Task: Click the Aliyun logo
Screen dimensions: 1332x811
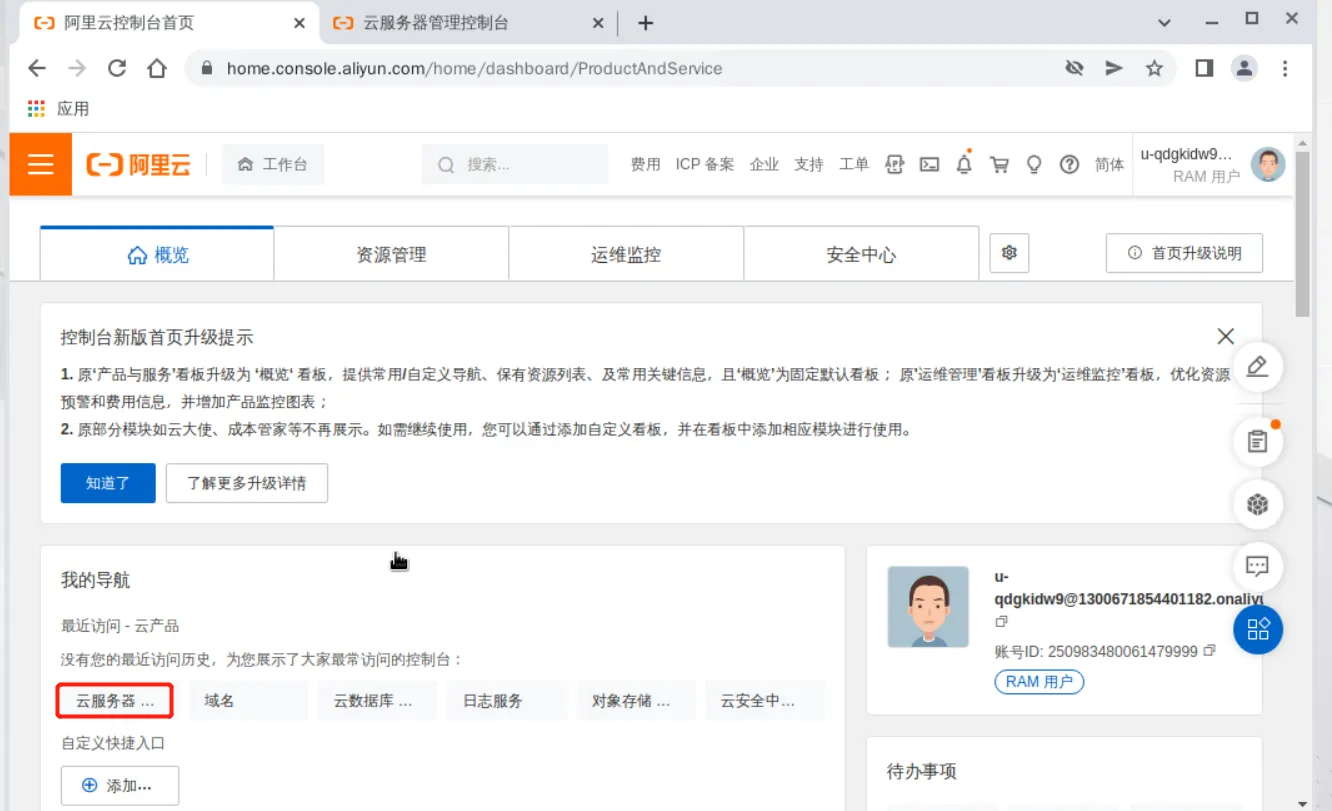Action: (x=138, y=165)
